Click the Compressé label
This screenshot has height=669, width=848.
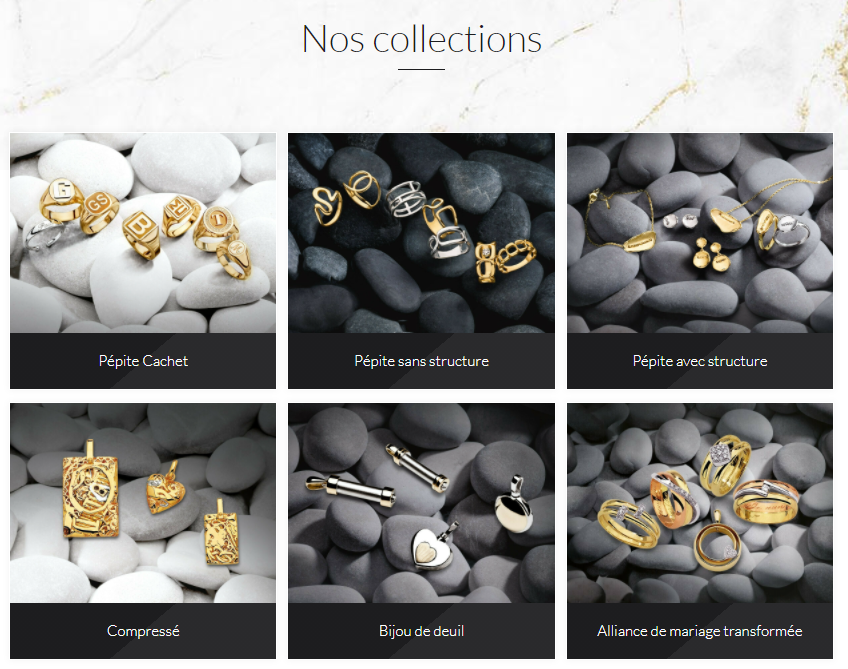tap(143, 631)
